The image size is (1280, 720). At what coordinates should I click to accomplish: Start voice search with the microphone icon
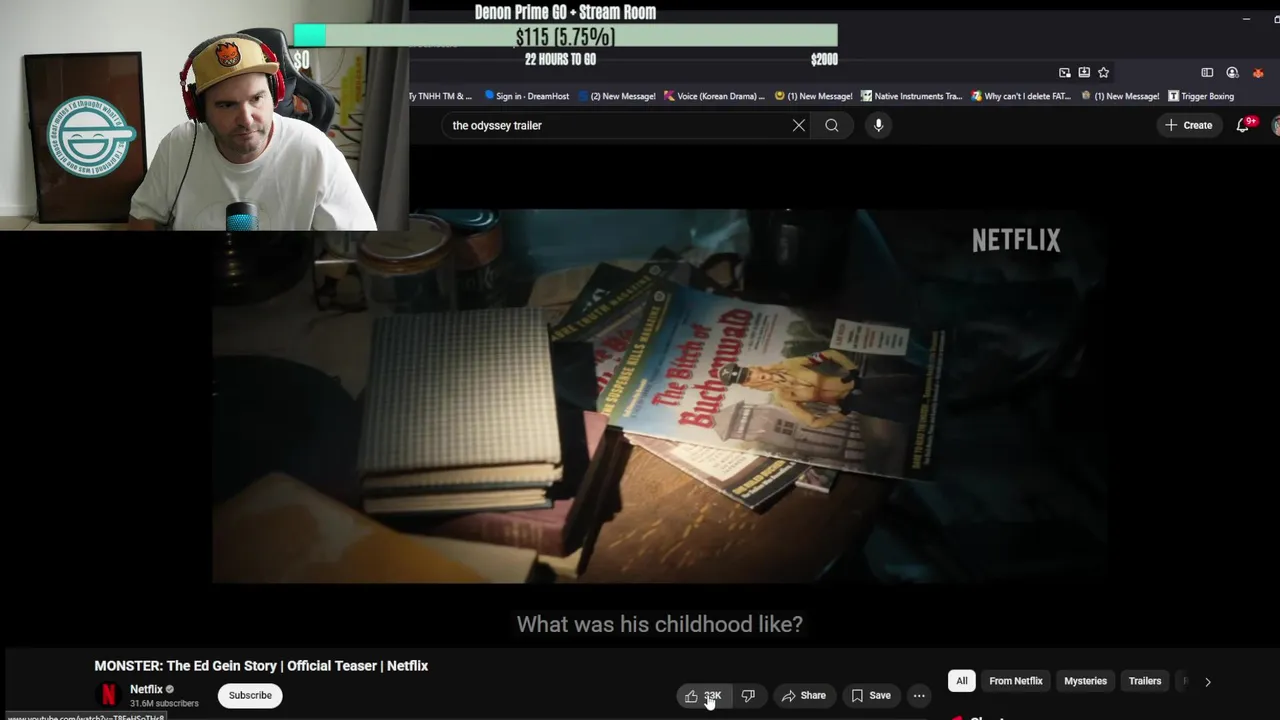[x=878, y=125]
